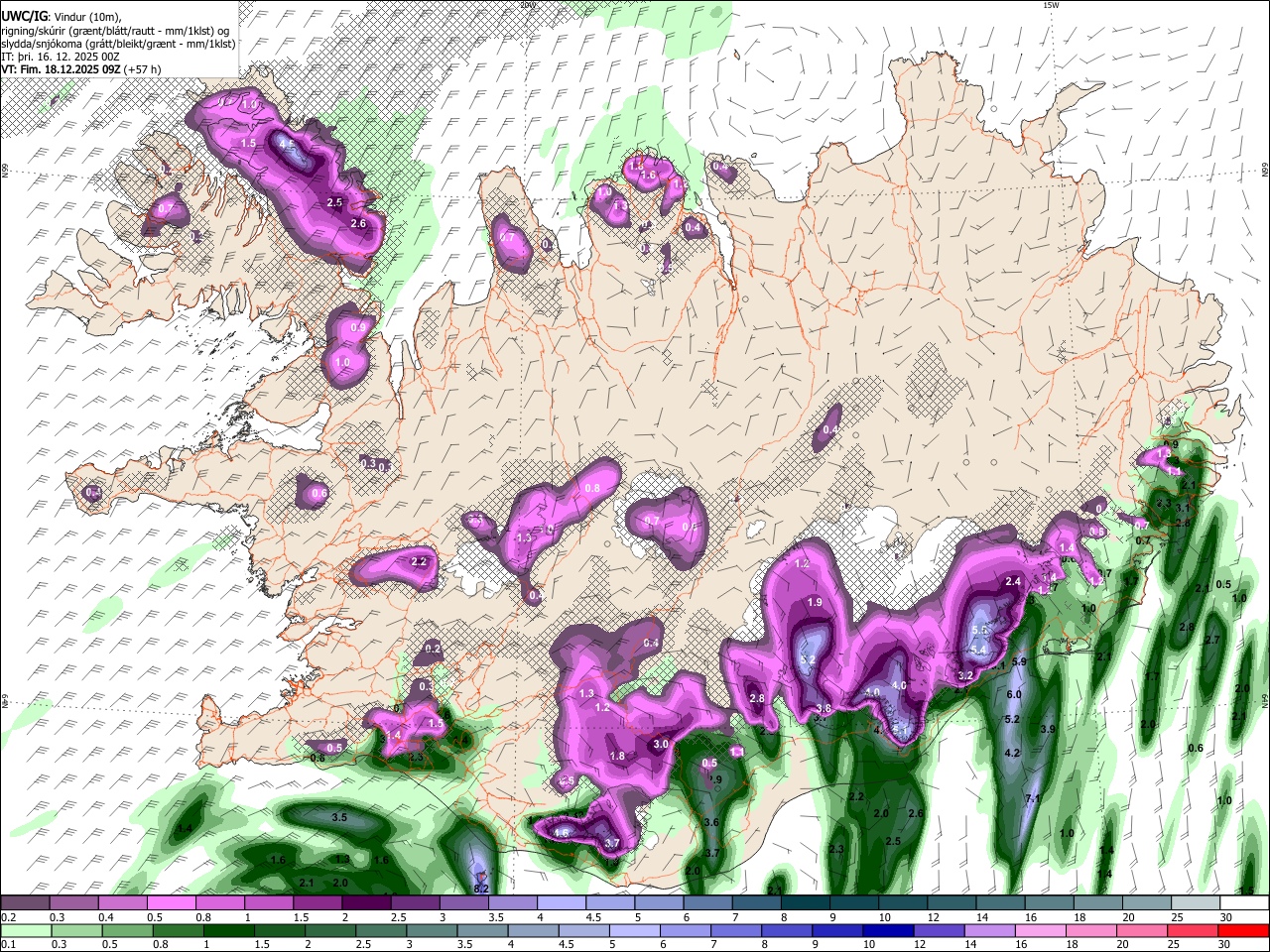Screen dimensions: 1270x952
Task: Click the pink snow swatch between 0.5 and 0.8
Action: [171, 903]
